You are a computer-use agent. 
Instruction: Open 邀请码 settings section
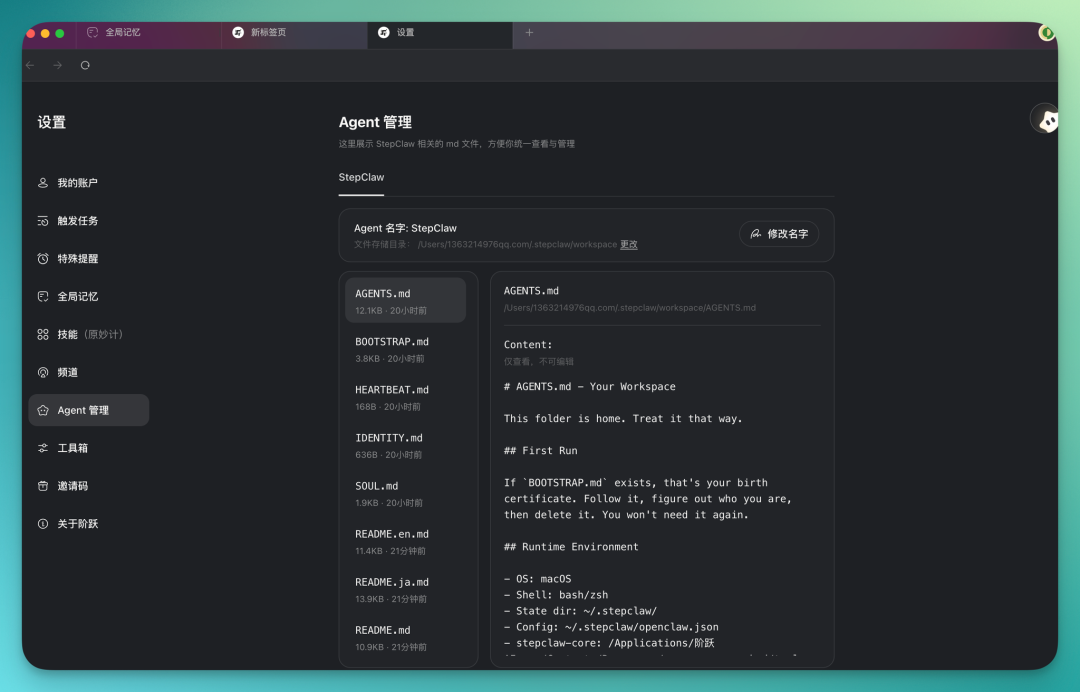click(x=88, y=486)
